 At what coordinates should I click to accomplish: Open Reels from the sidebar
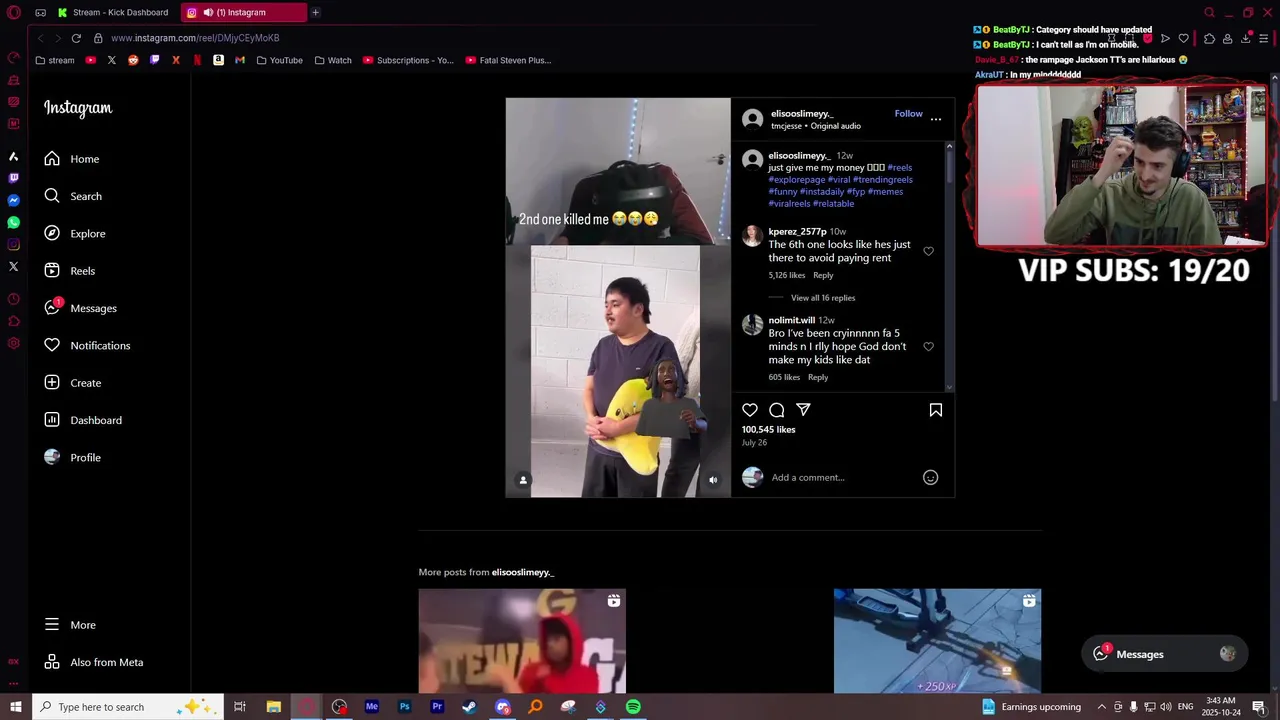70,271
